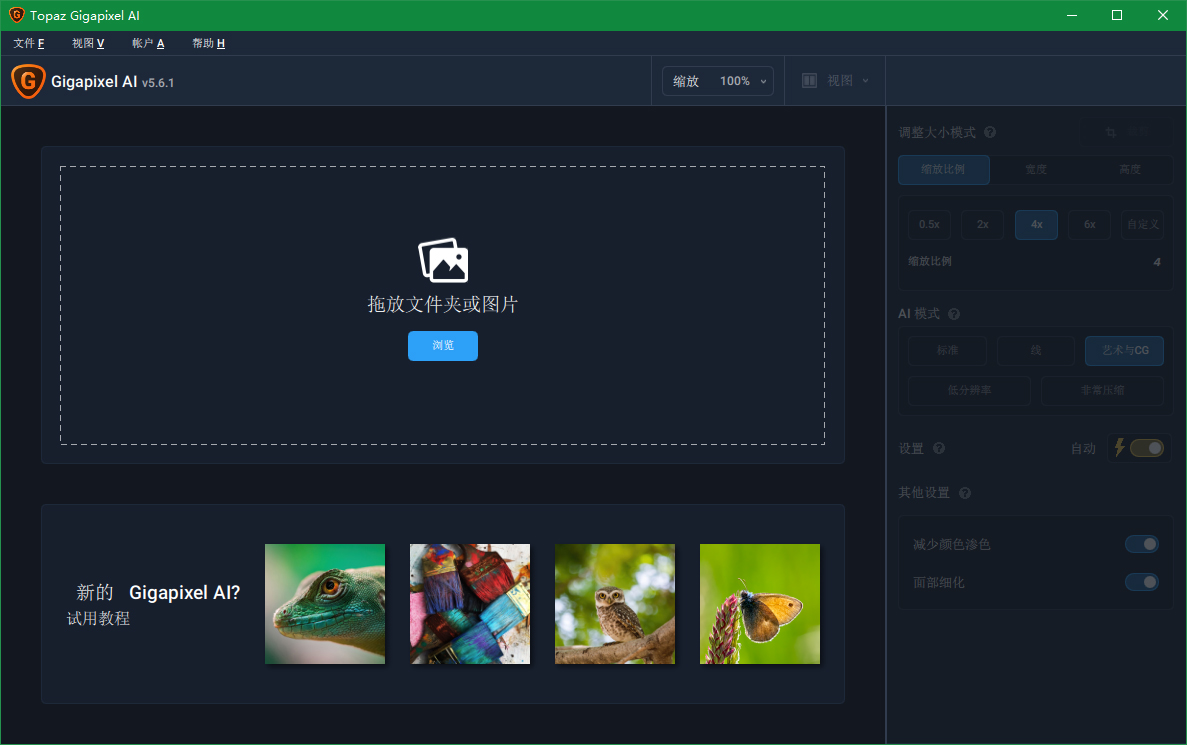Open the 文件 F menu
1187x745 pixels.
click(x=29, y=43)
